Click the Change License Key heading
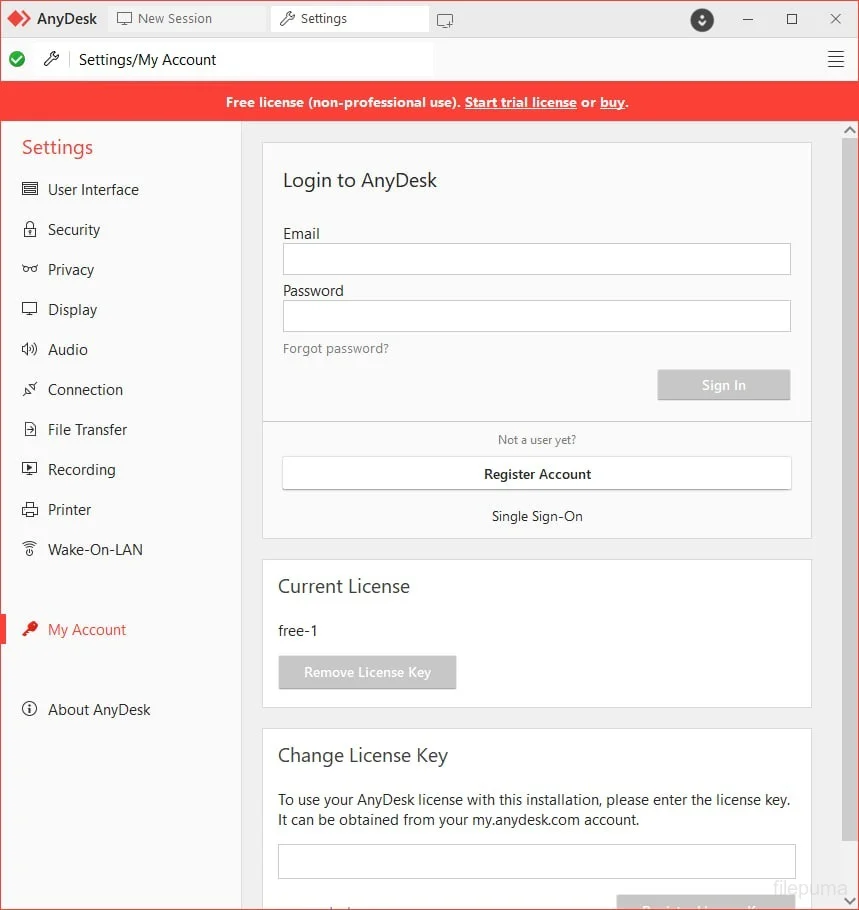Viewport: 859px width, 910px height. click(363, 756)
